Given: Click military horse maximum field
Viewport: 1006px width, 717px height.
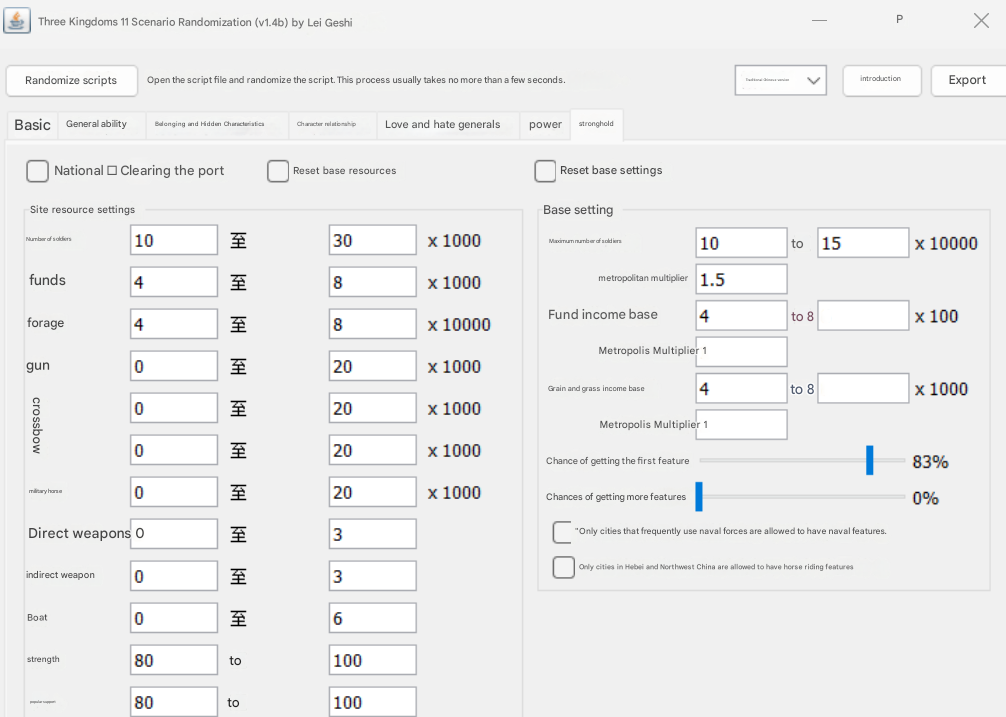Looking at the screenshot, I should coord(373,493).
